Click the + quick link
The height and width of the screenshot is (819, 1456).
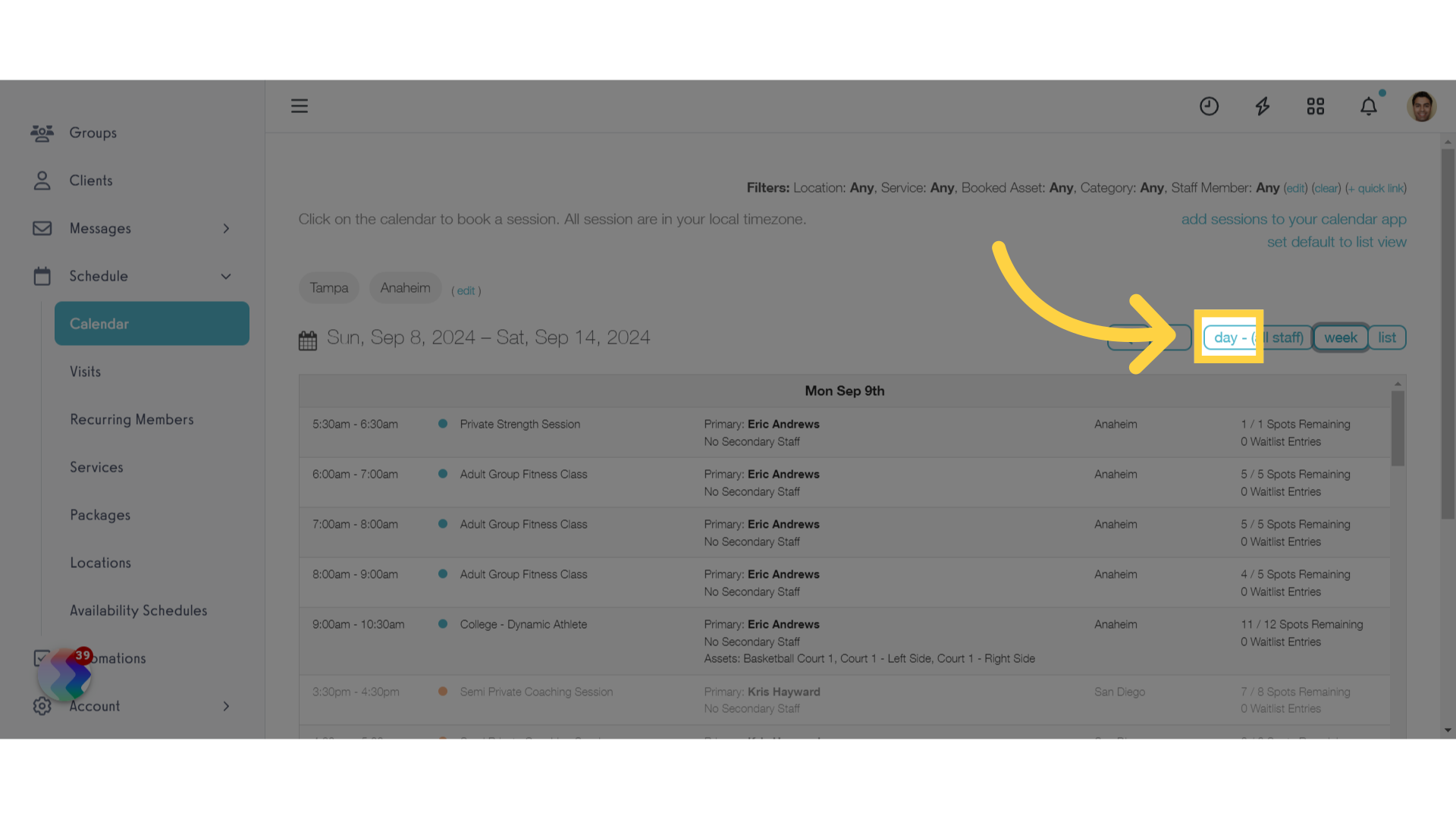(1376, 188)
